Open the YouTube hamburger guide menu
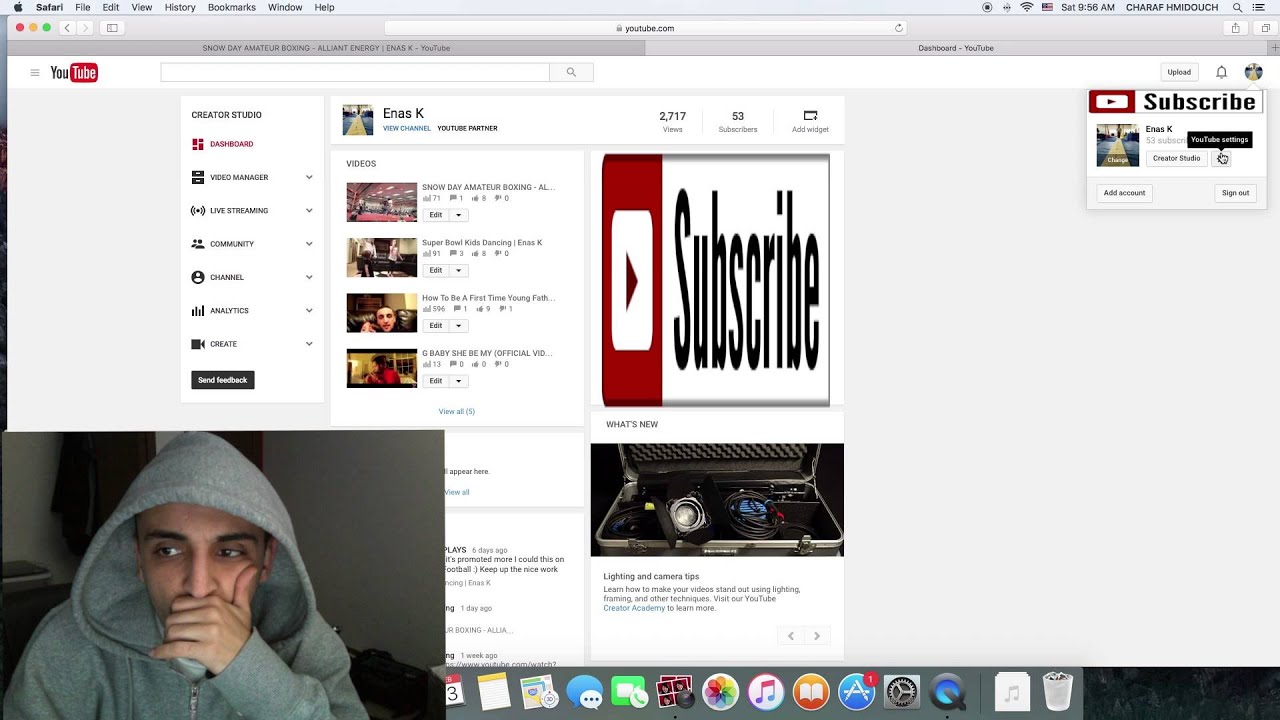 click(35, 73)
